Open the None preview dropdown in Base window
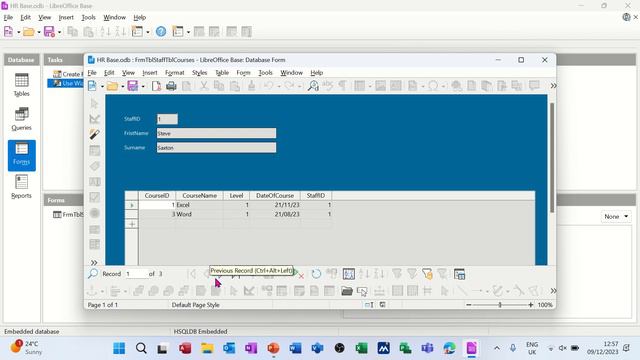Screen dimensions: 640x360 click(x=616, y=216)
